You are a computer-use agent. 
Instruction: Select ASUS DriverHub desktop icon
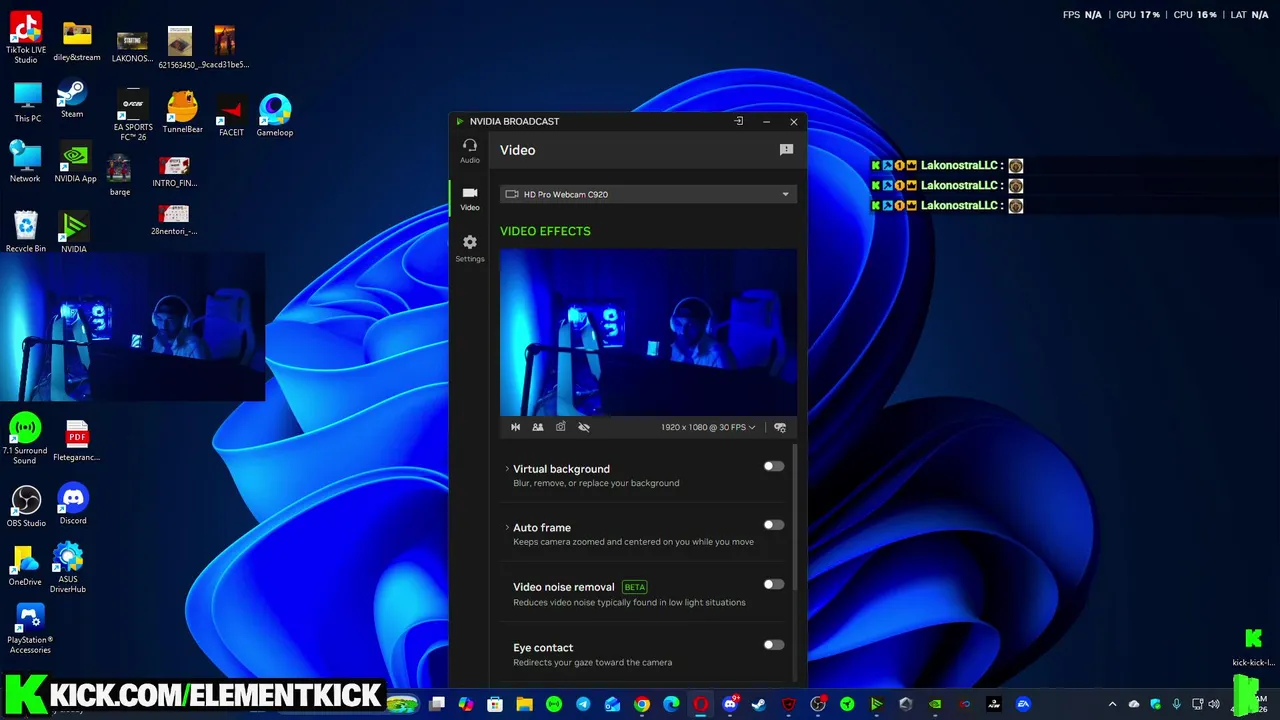[x=68, y=568]
